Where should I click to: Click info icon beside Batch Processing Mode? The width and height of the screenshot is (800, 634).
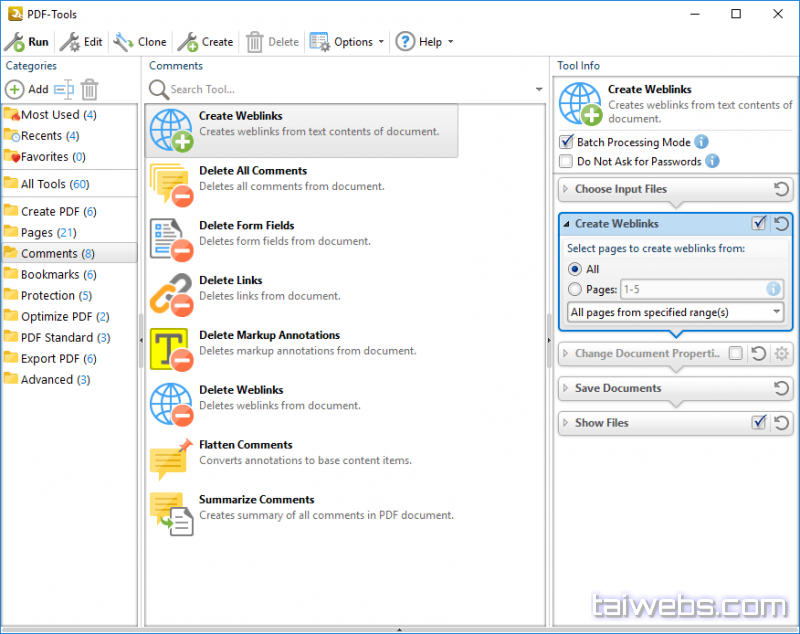click(x=701, y=142)
